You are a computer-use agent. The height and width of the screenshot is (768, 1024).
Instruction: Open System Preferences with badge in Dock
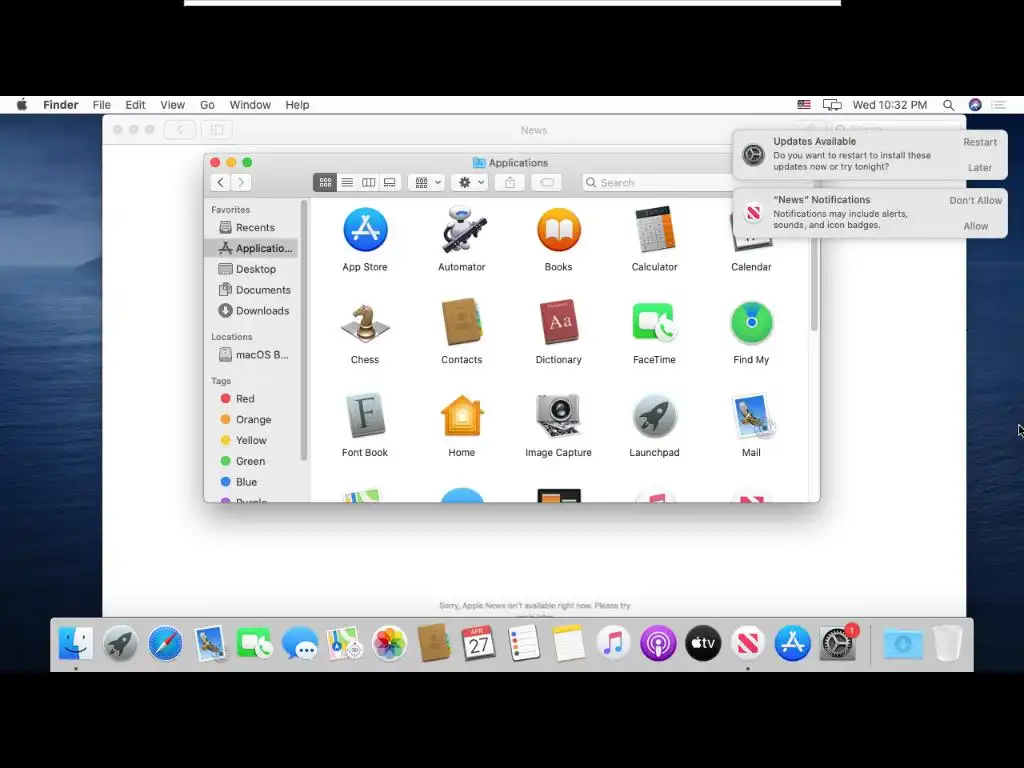coord(838,643)
